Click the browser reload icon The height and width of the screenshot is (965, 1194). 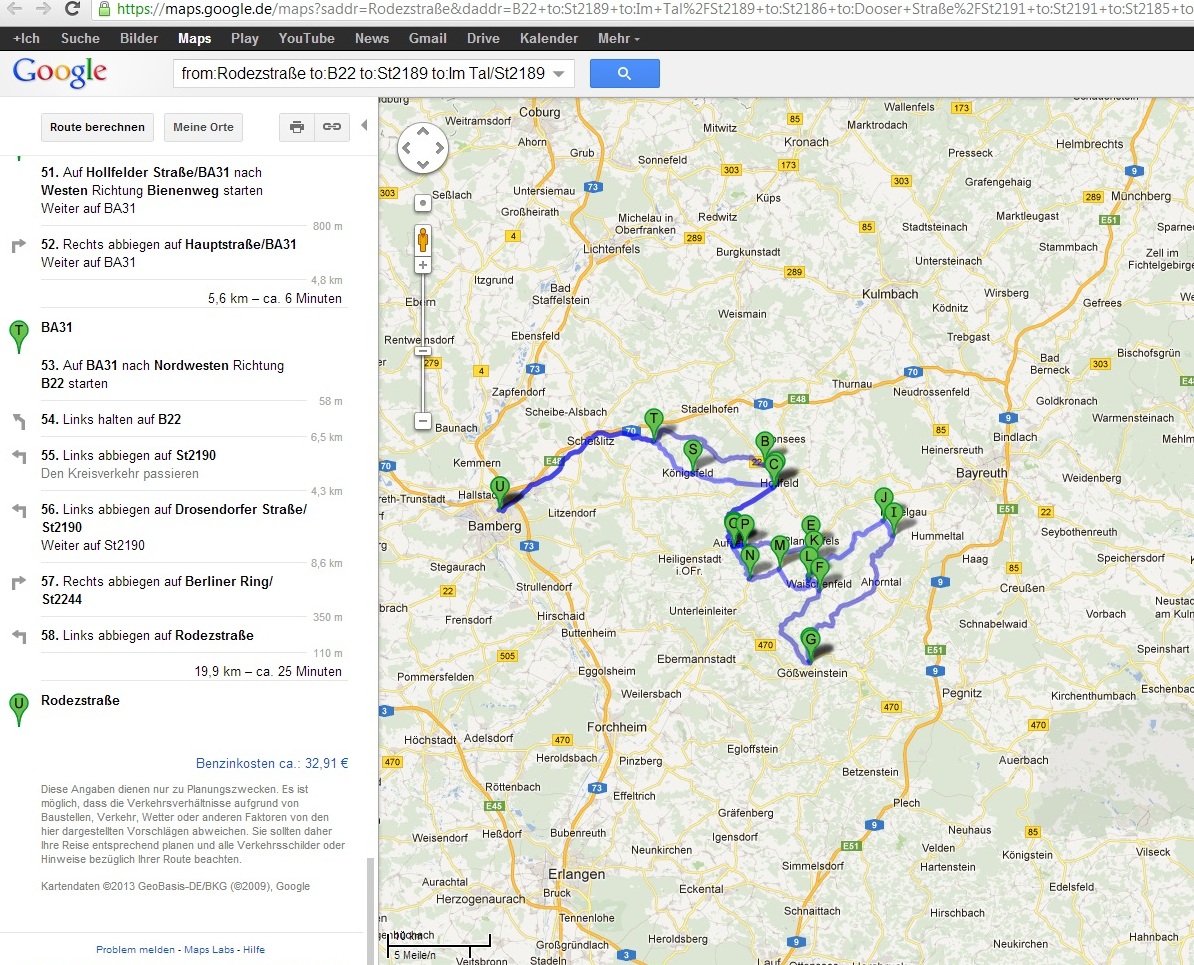72,8
